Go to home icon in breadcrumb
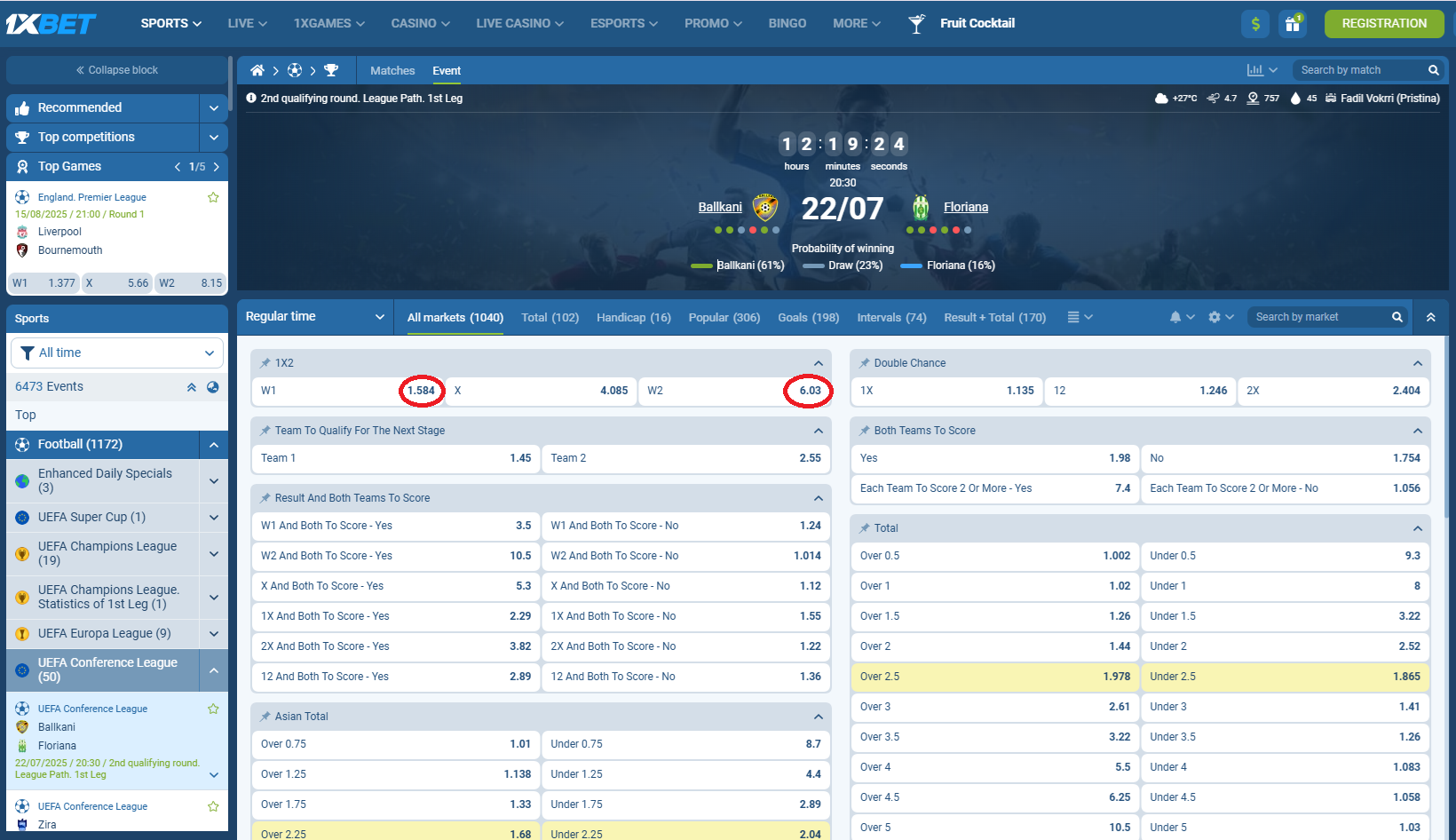The height and width of the screenshot is (840, 1456). [257, 70]
